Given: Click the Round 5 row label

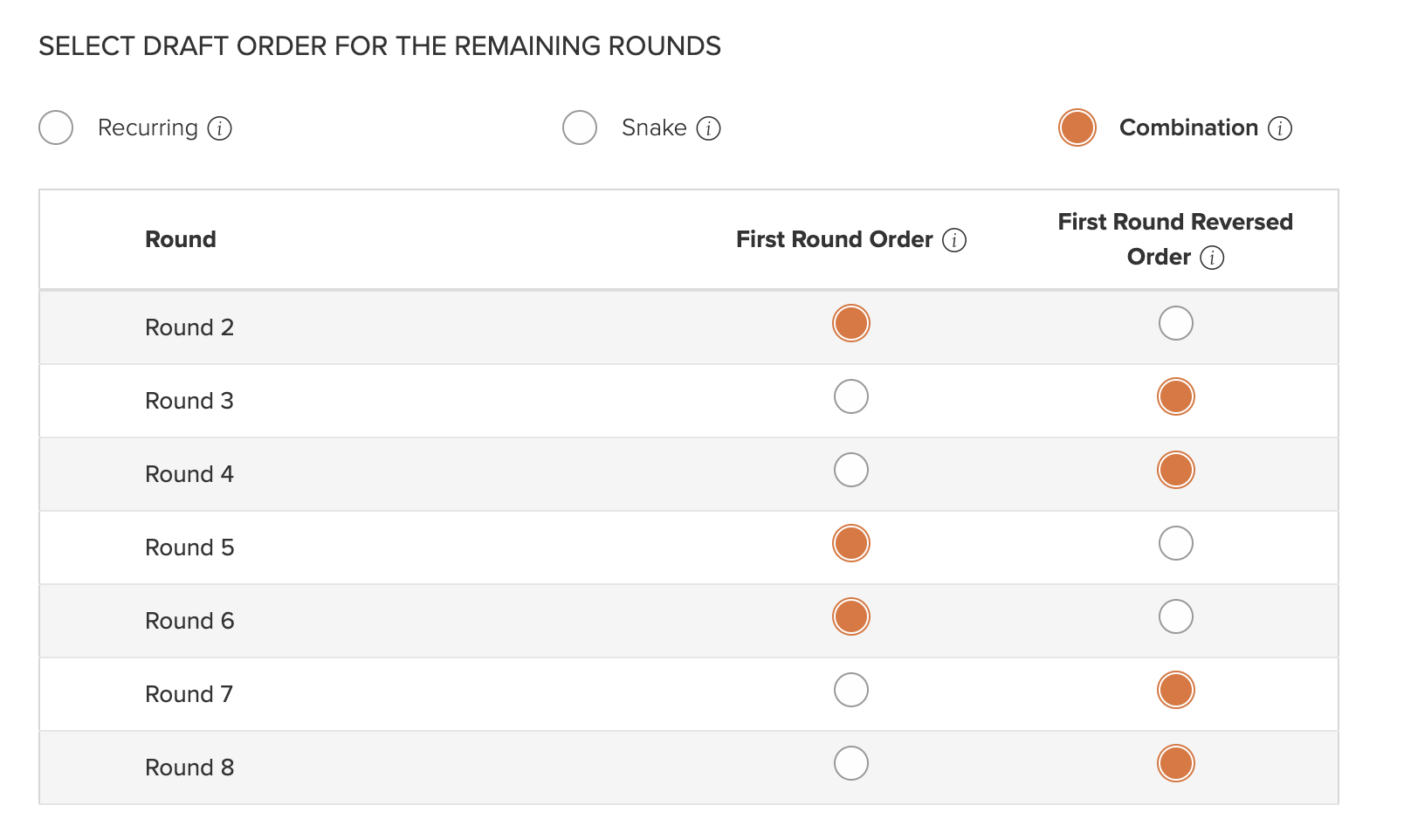Looking at the screenshot, I should [189, 547].
